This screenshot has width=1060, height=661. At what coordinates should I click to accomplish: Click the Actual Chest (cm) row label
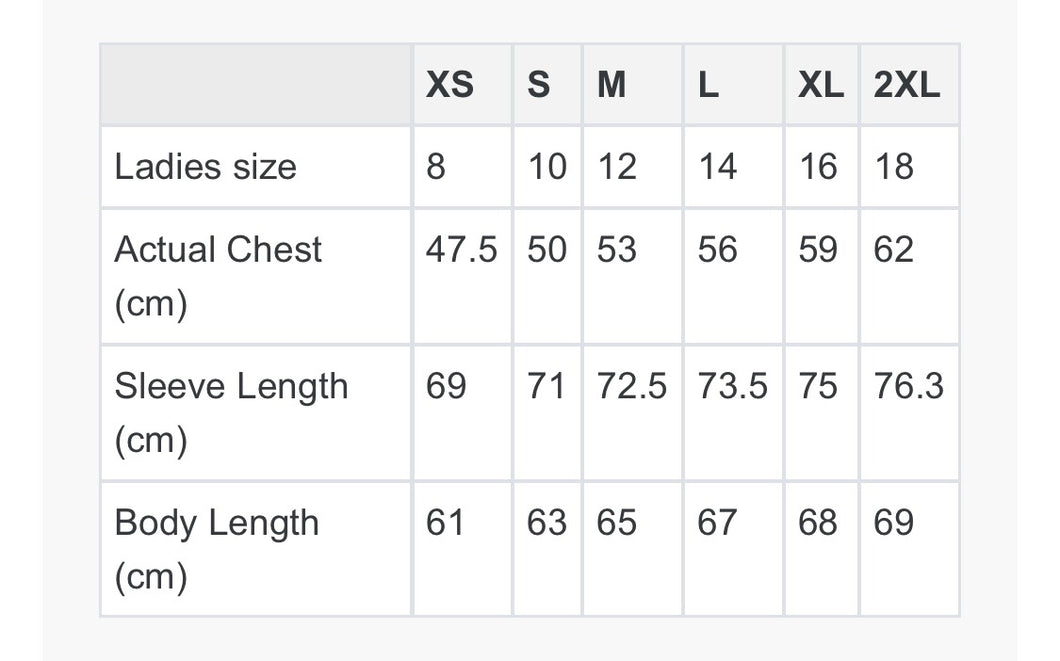256,276
